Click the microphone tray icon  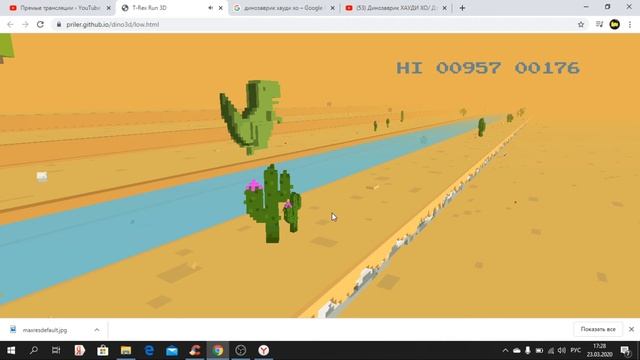coord(528,350)
